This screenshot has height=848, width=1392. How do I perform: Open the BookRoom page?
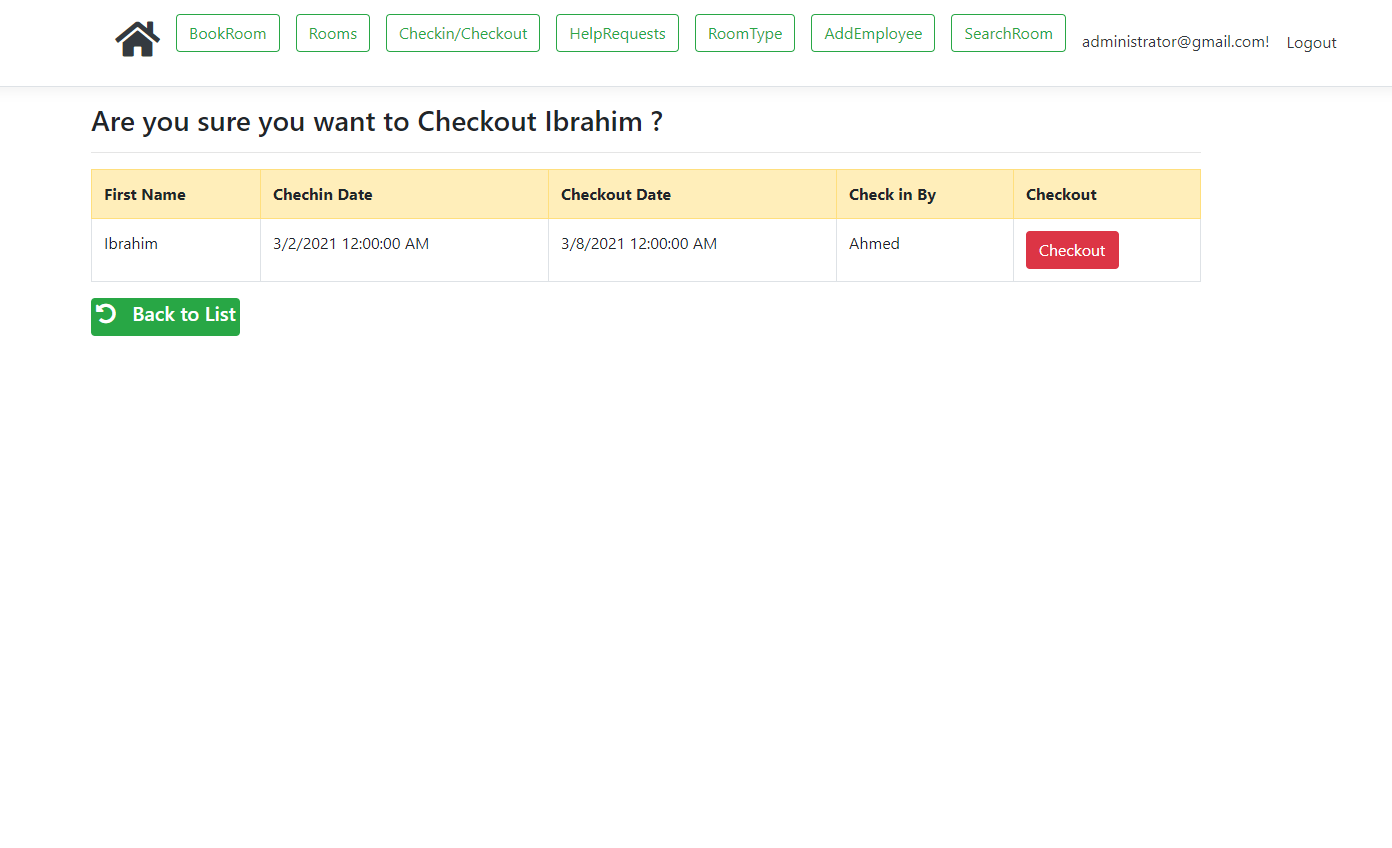[228, 33]
